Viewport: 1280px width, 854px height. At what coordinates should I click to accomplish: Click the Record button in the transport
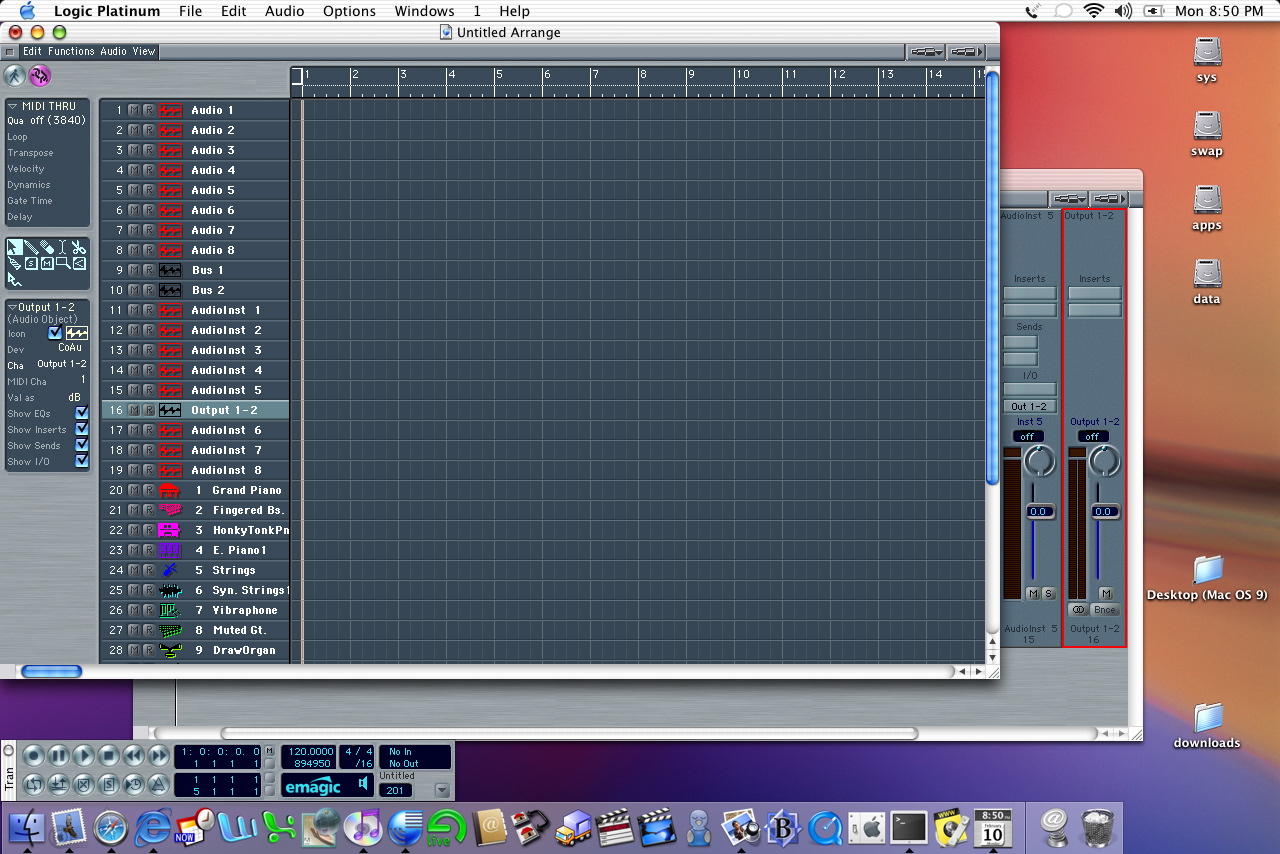33,756
